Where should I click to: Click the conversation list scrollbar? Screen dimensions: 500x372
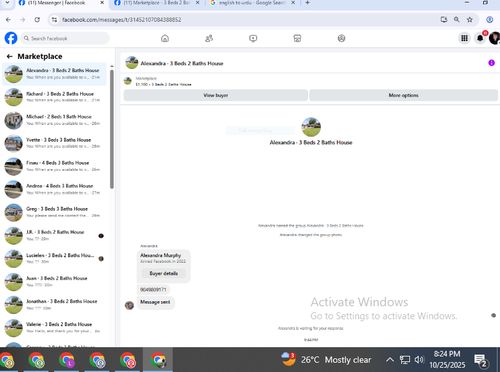112,128
